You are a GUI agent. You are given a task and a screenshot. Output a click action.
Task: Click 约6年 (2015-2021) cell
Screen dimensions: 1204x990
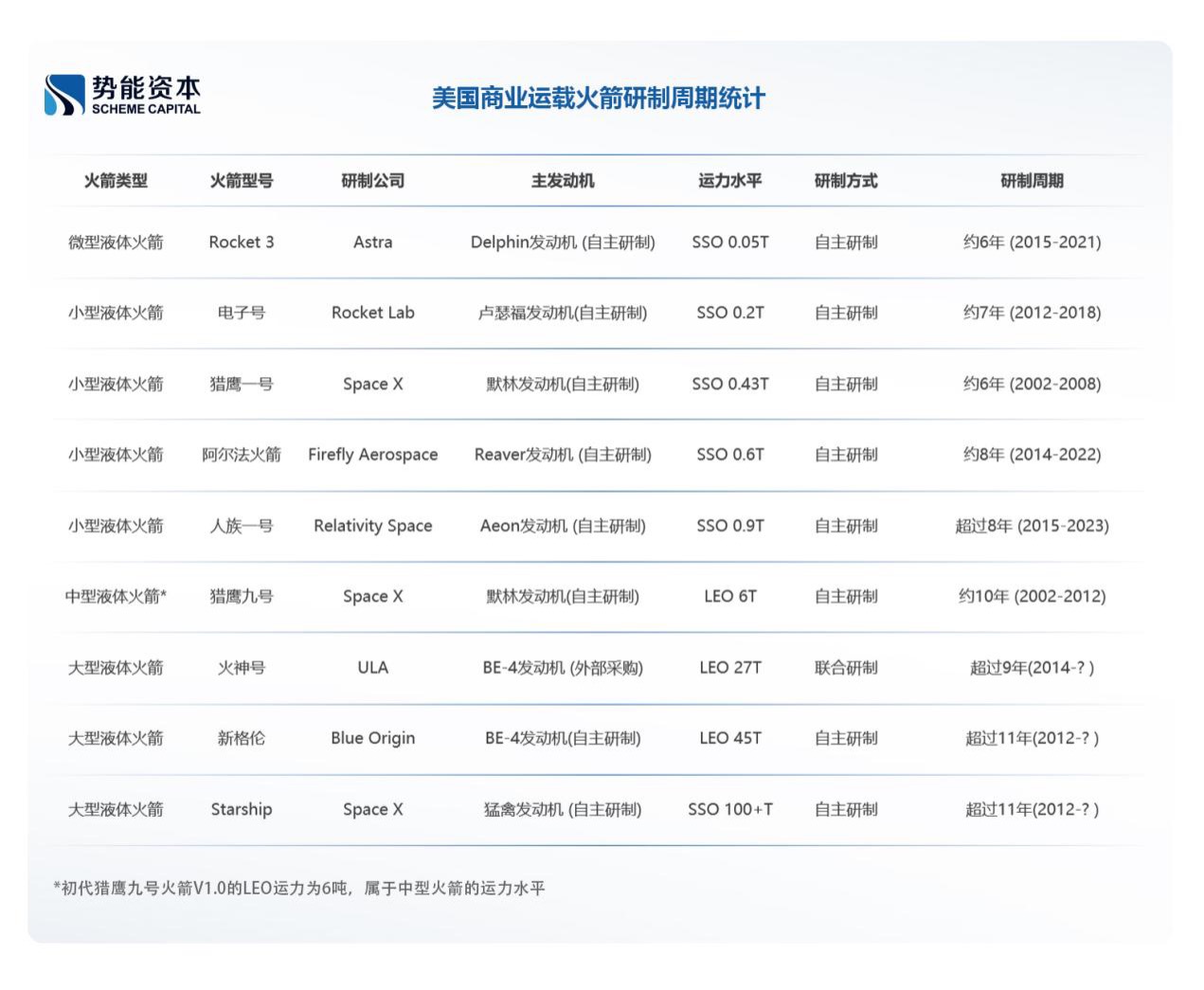pos(1032,243)
